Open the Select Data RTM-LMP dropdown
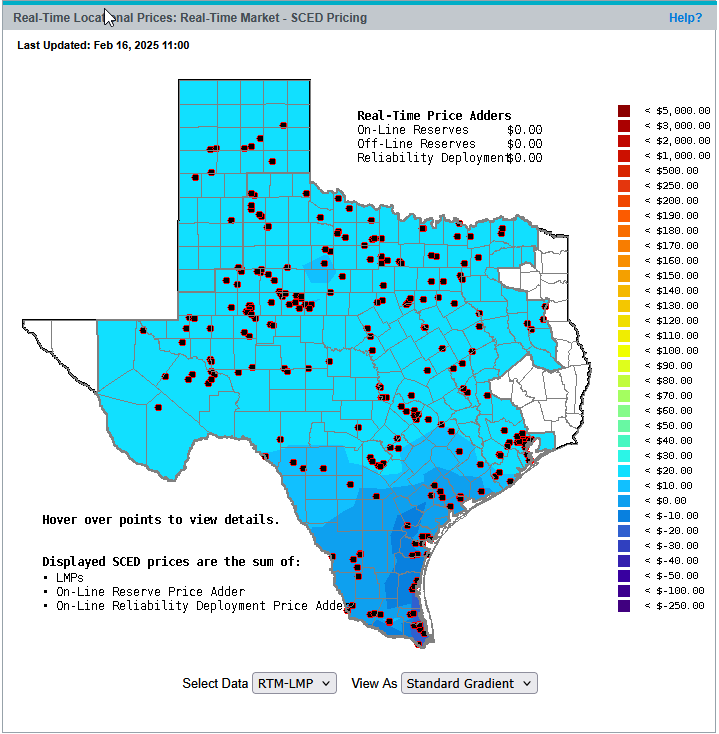The height and width of the screenshot is (734, 719). pos(294,683)
